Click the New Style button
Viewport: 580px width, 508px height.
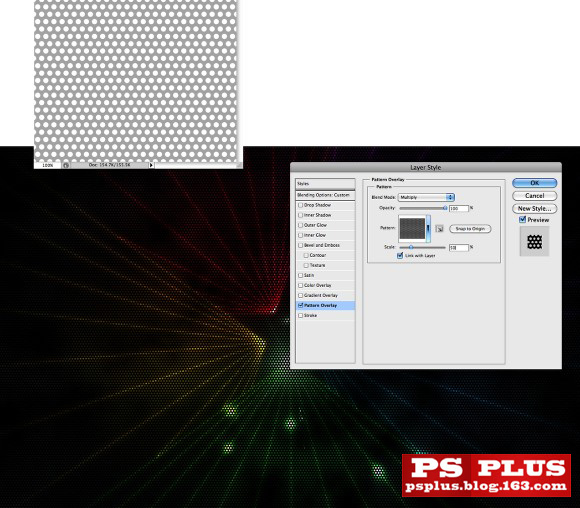click(535, 208)
